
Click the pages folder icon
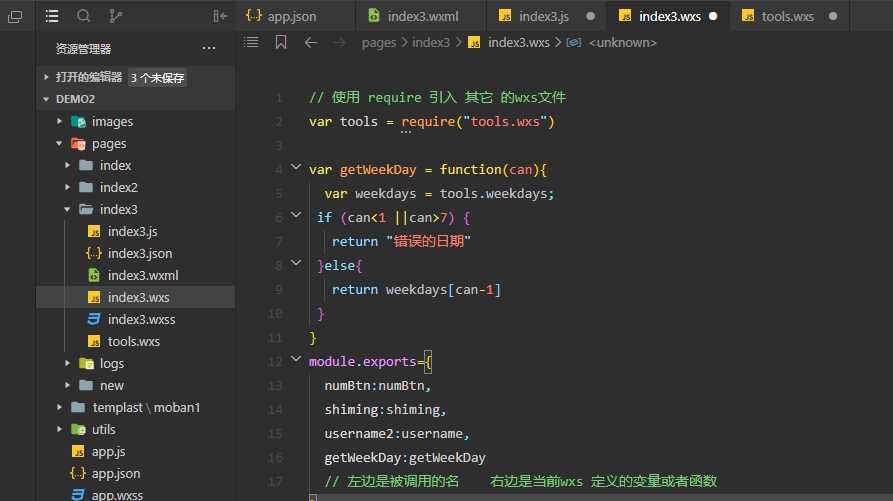coord(79,143)
